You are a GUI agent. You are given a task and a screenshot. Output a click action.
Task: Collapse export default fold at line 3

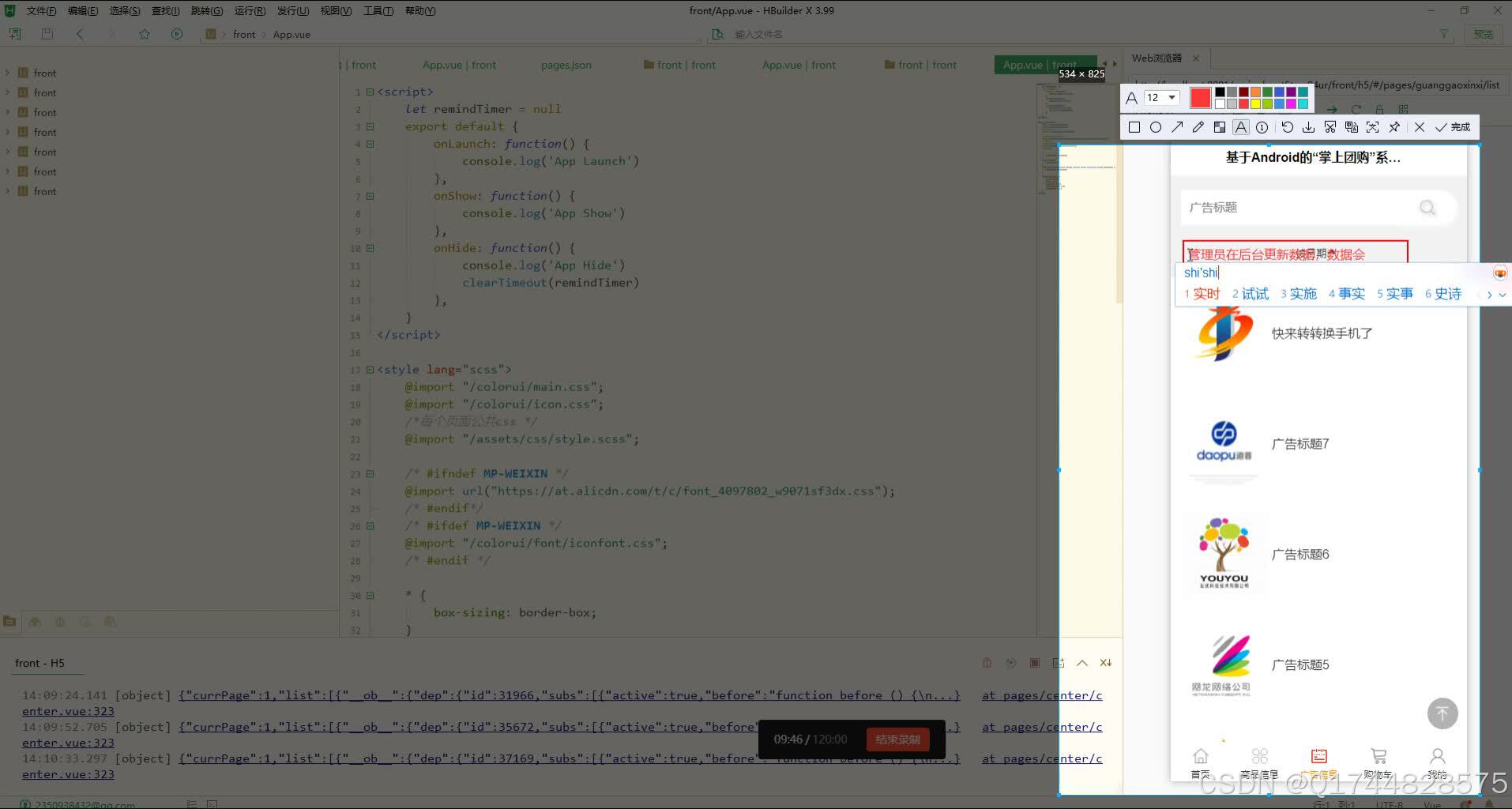[x=370, y=126]
